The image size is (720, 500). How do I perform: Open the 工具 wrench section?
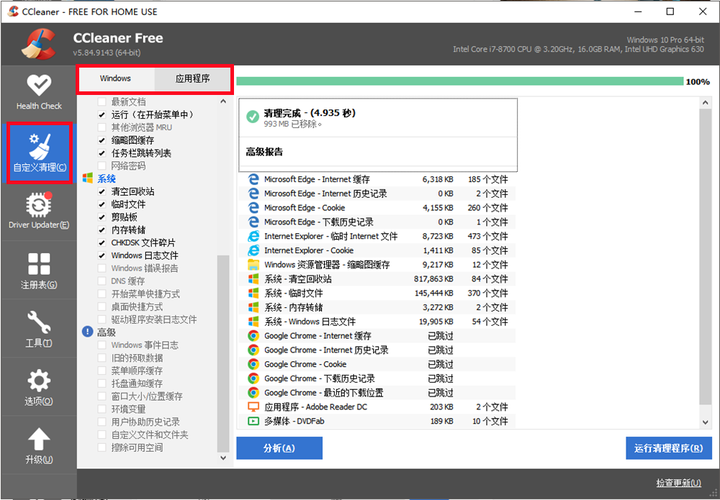click(x=39, y=329)
